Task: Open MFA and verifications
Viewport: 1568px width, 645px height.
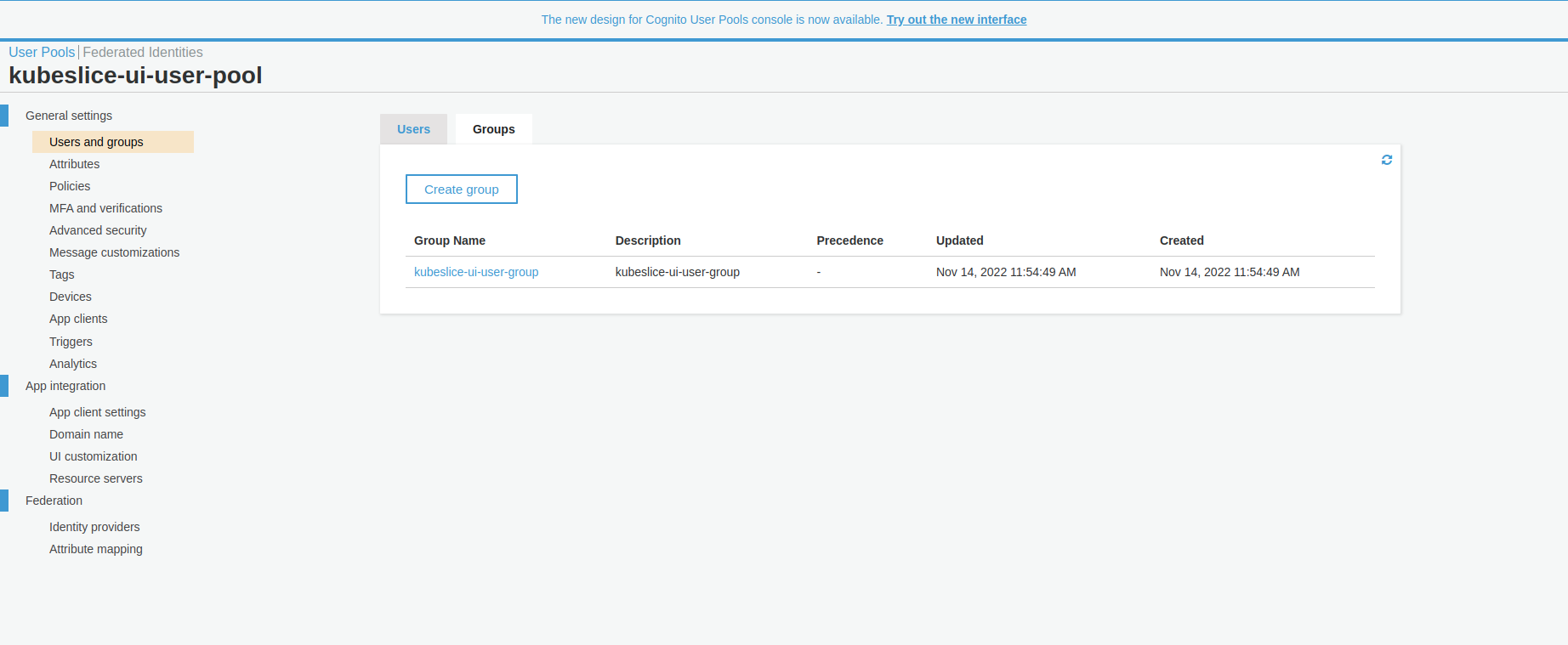Action: pos(105,208)
